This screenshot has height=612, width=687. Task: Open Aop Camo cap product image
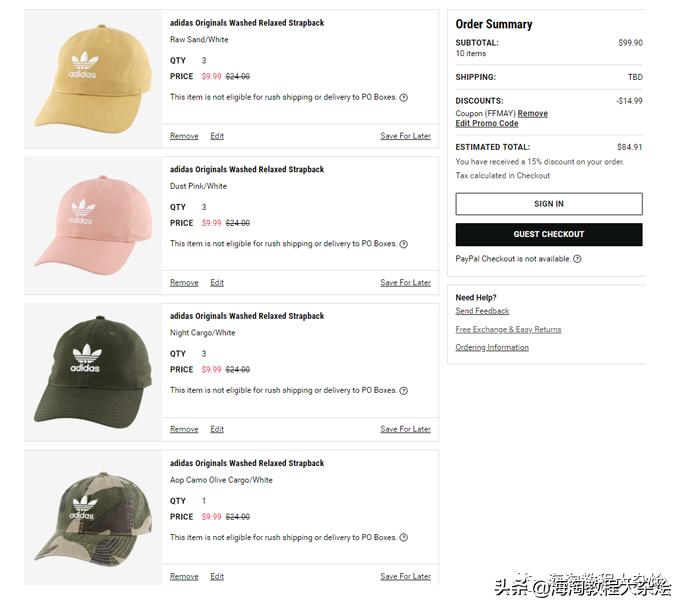coord(93,519)
